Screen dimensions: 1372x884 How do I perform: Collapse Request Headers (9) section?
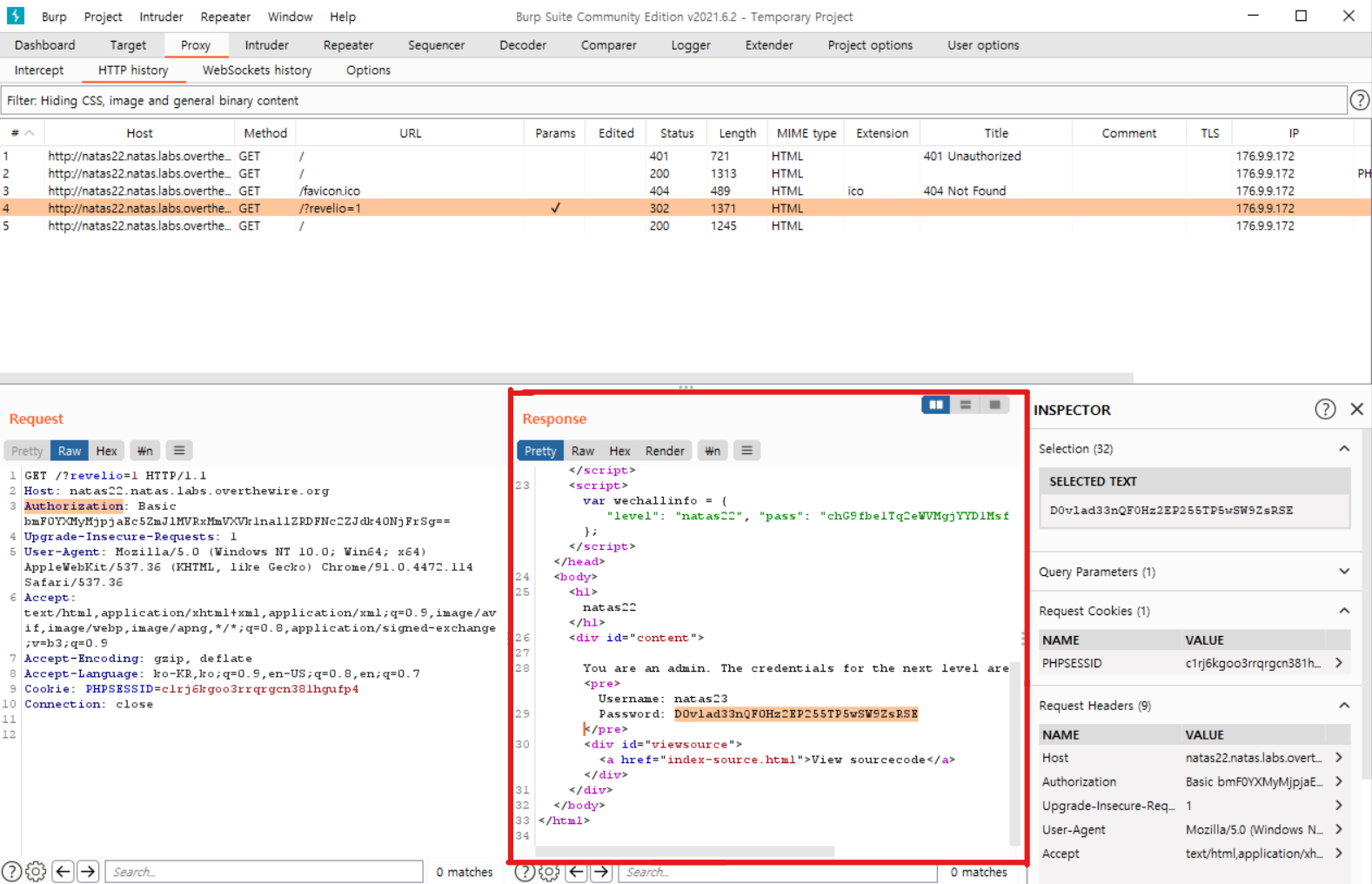pyautogui.click(x=1344, y=706)
